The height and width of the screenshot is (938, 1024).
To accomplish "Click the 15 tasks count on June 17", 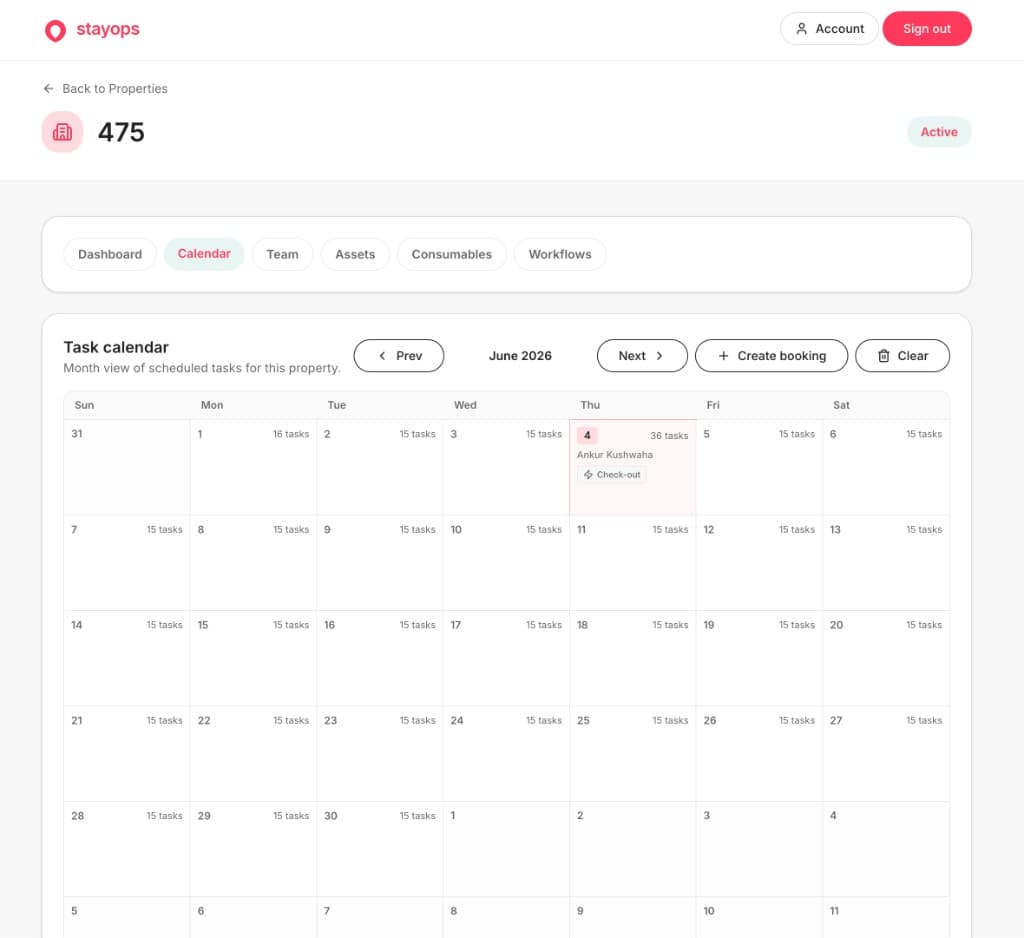I will 543,624.
